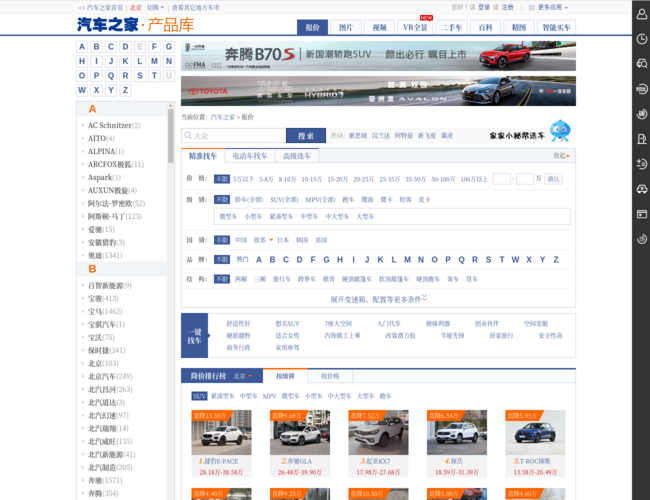Expand 展开变速箱、配置等更多条件

coord(378,299)
